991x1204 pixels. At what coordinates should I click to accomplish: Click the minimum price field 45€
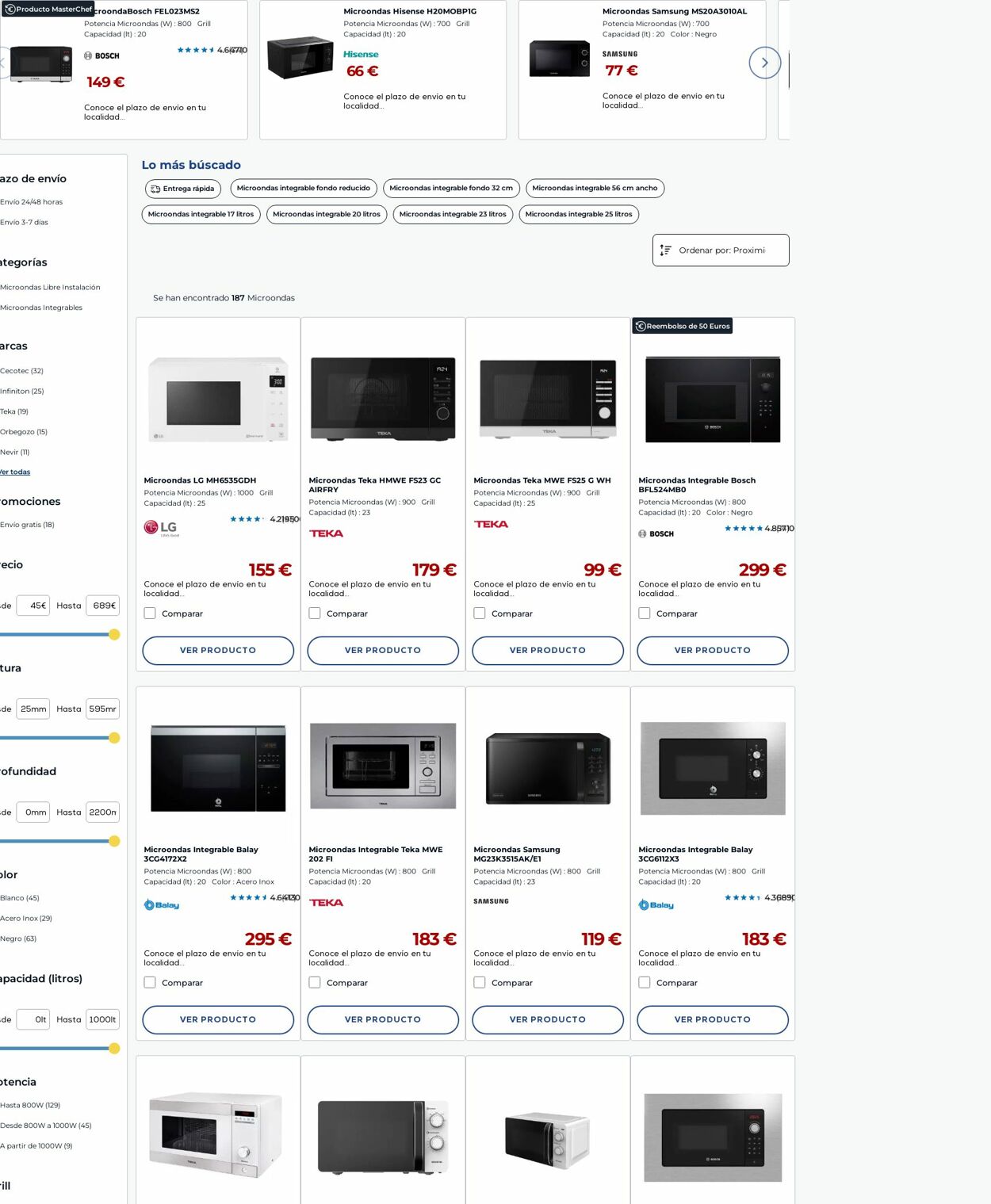pos(33,606)
